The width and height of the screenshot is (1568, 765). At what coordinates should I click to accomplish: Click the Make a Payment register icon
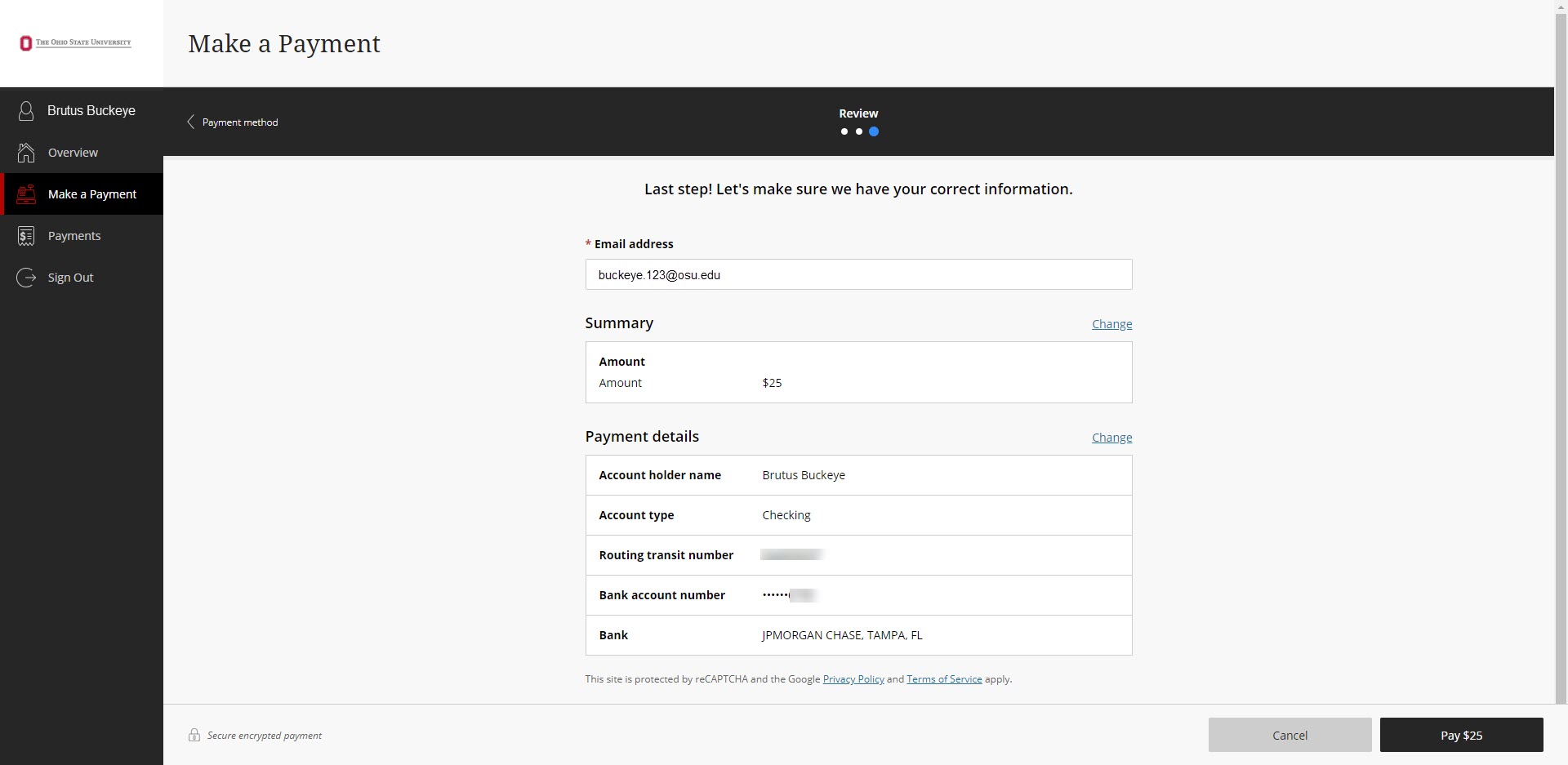(x=26, y=194)
